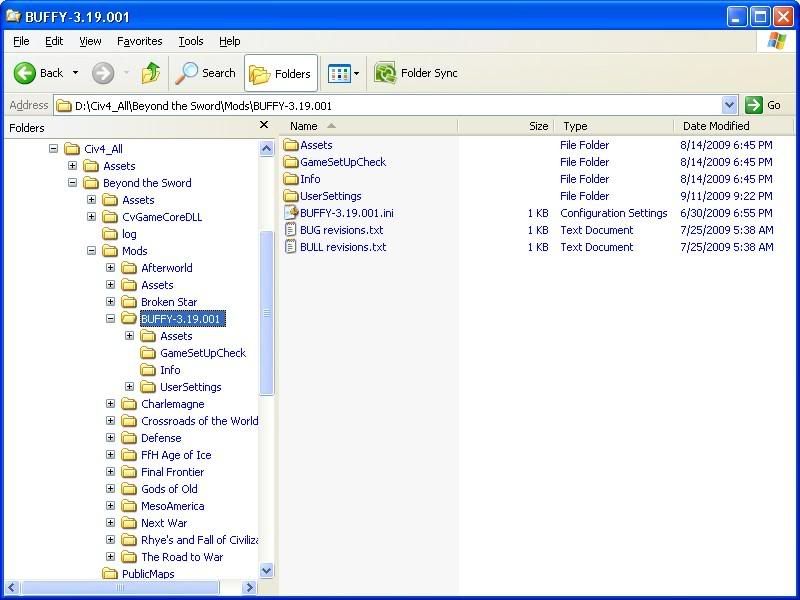Select BUFFY-3.19.001 folder in tree
Viewport: 800px width, 600px height.
coord(173,319)
